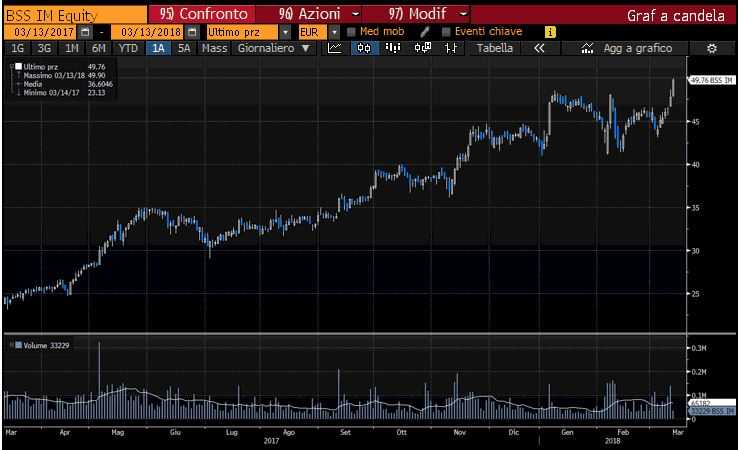Click the 95) Confronto button

click(x=202, y=14)
